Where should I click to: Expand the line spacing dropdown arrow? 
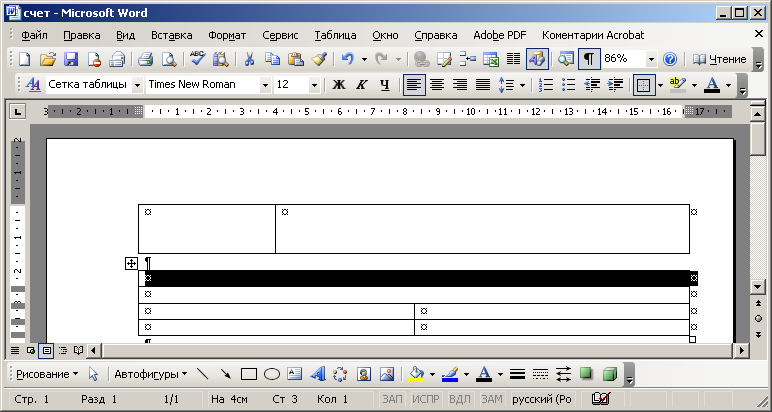[x=522, y=85]
